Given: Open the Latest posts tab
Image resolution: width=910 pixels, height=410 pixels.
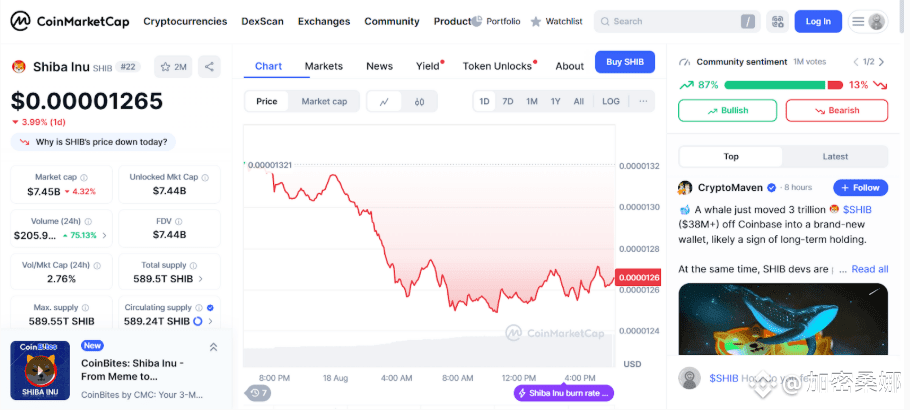Looking at the screenshot, I should pyautogui.click(x=835, y=156).
